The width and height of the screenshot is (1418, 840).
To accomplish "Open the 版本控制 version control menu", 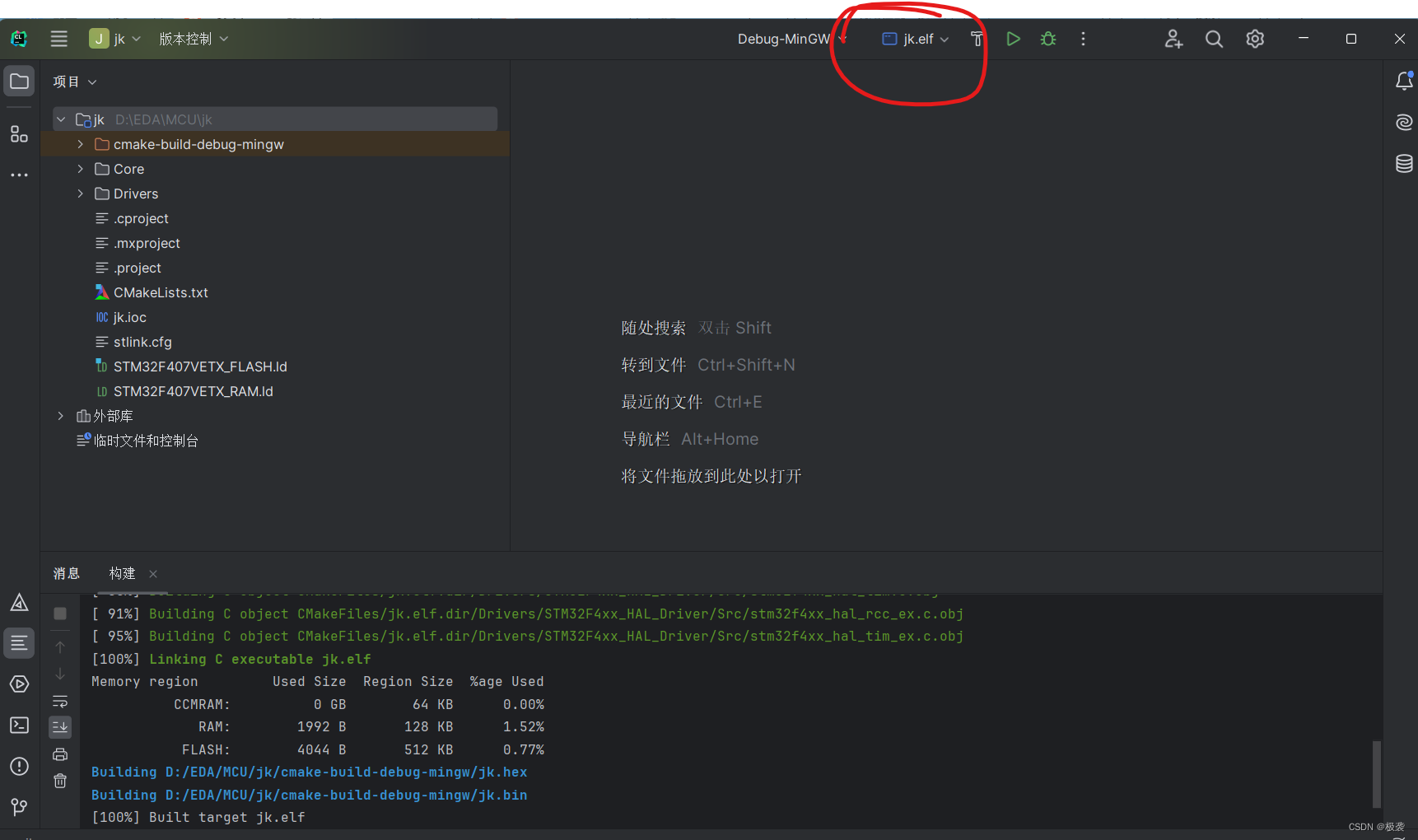I will pyautogui.click(x=194, y=39).
